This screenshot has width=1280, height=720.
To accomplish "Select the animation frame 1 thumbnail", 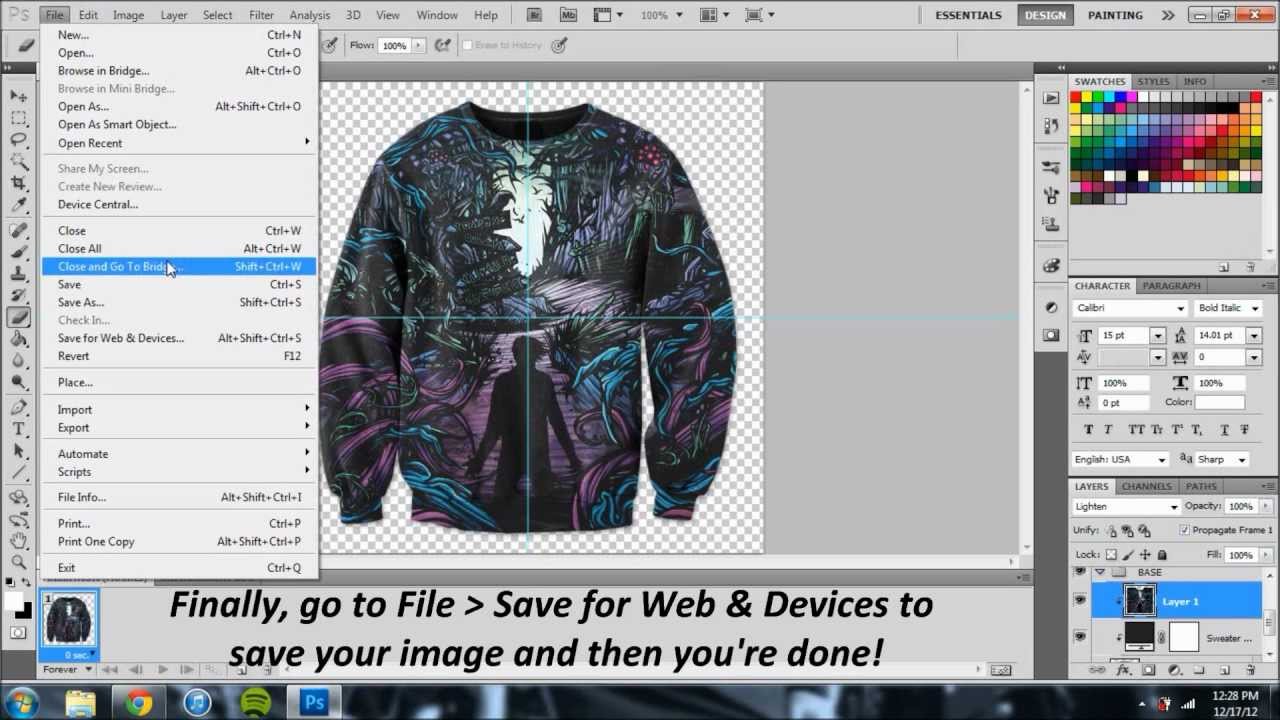I will point(70,620).
